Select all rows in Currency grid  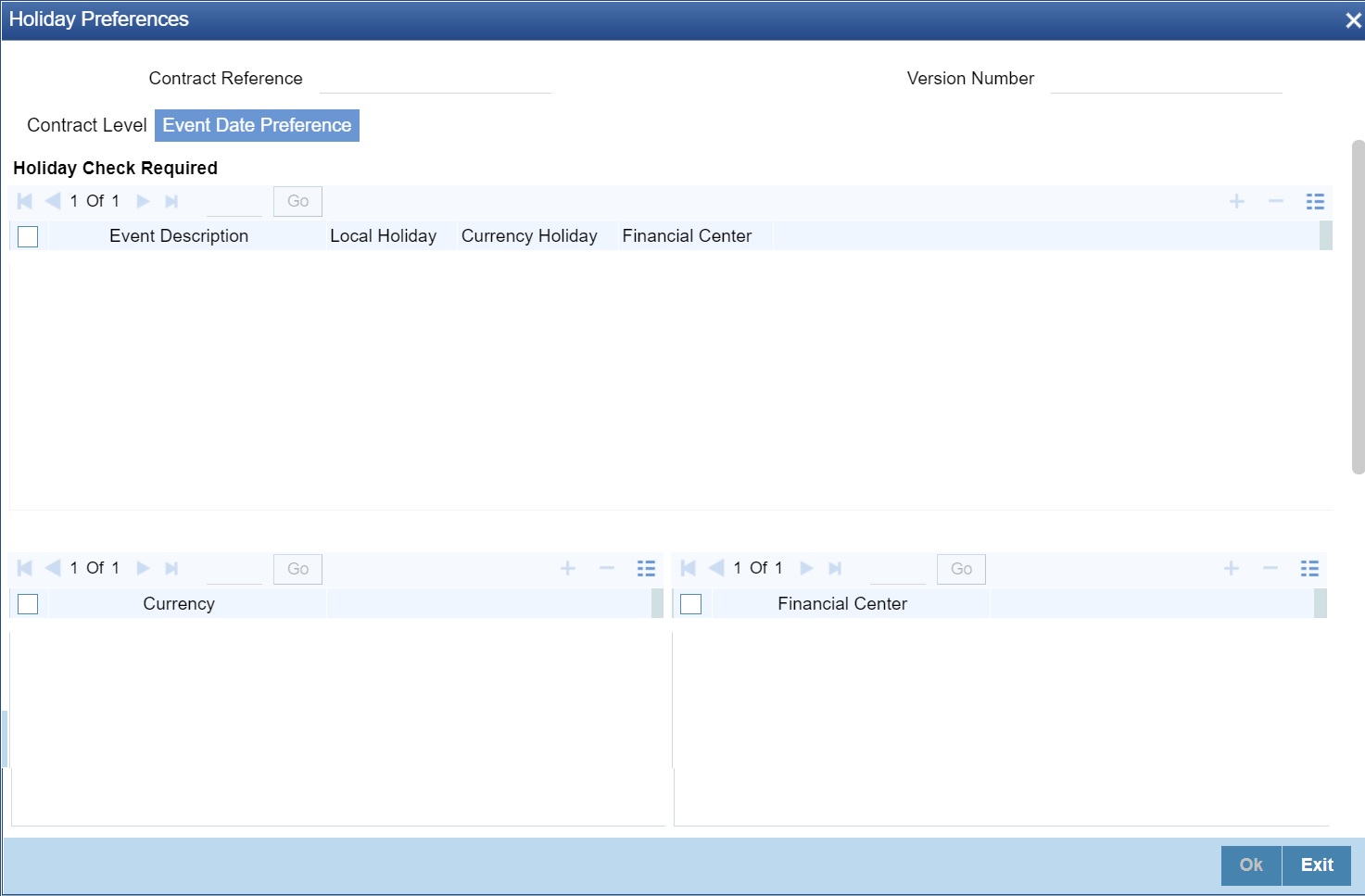point(28,604)
